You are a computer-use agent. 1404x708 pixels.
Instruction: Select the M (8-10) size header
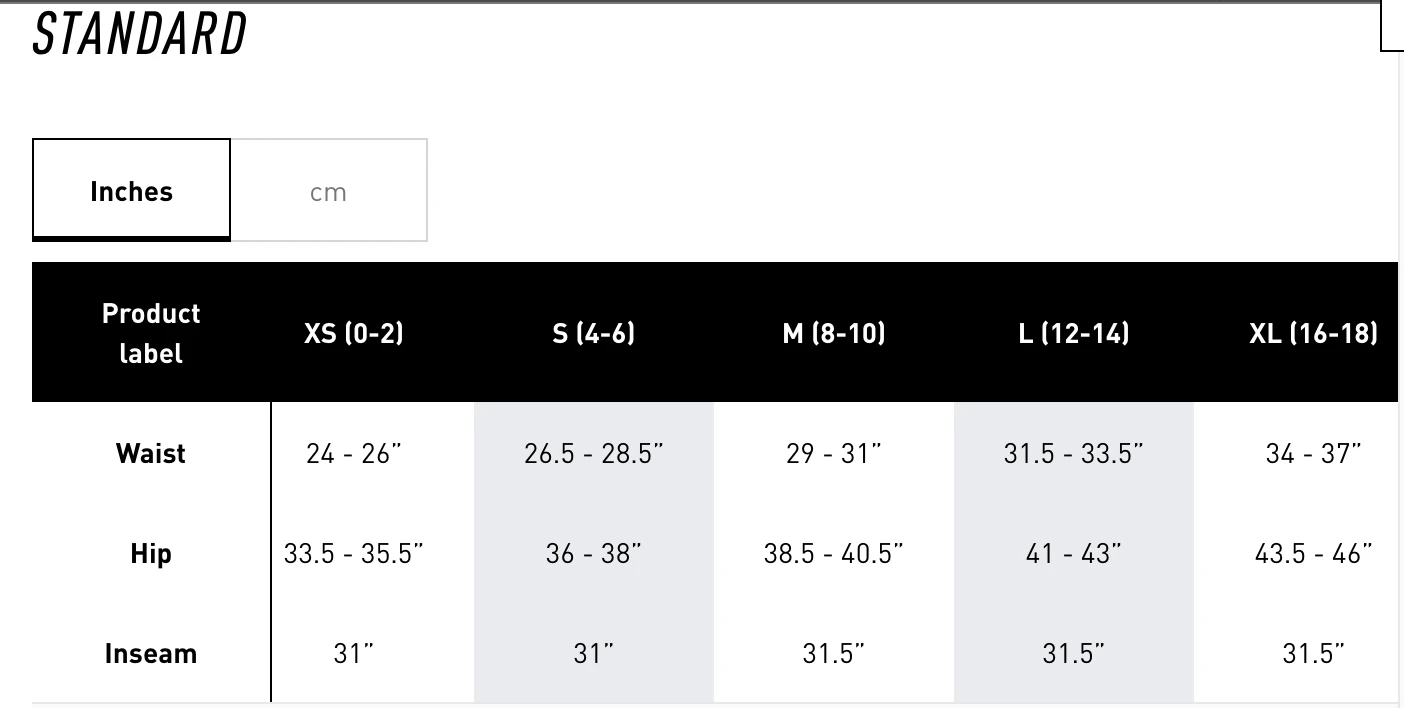tap(833, 333)
